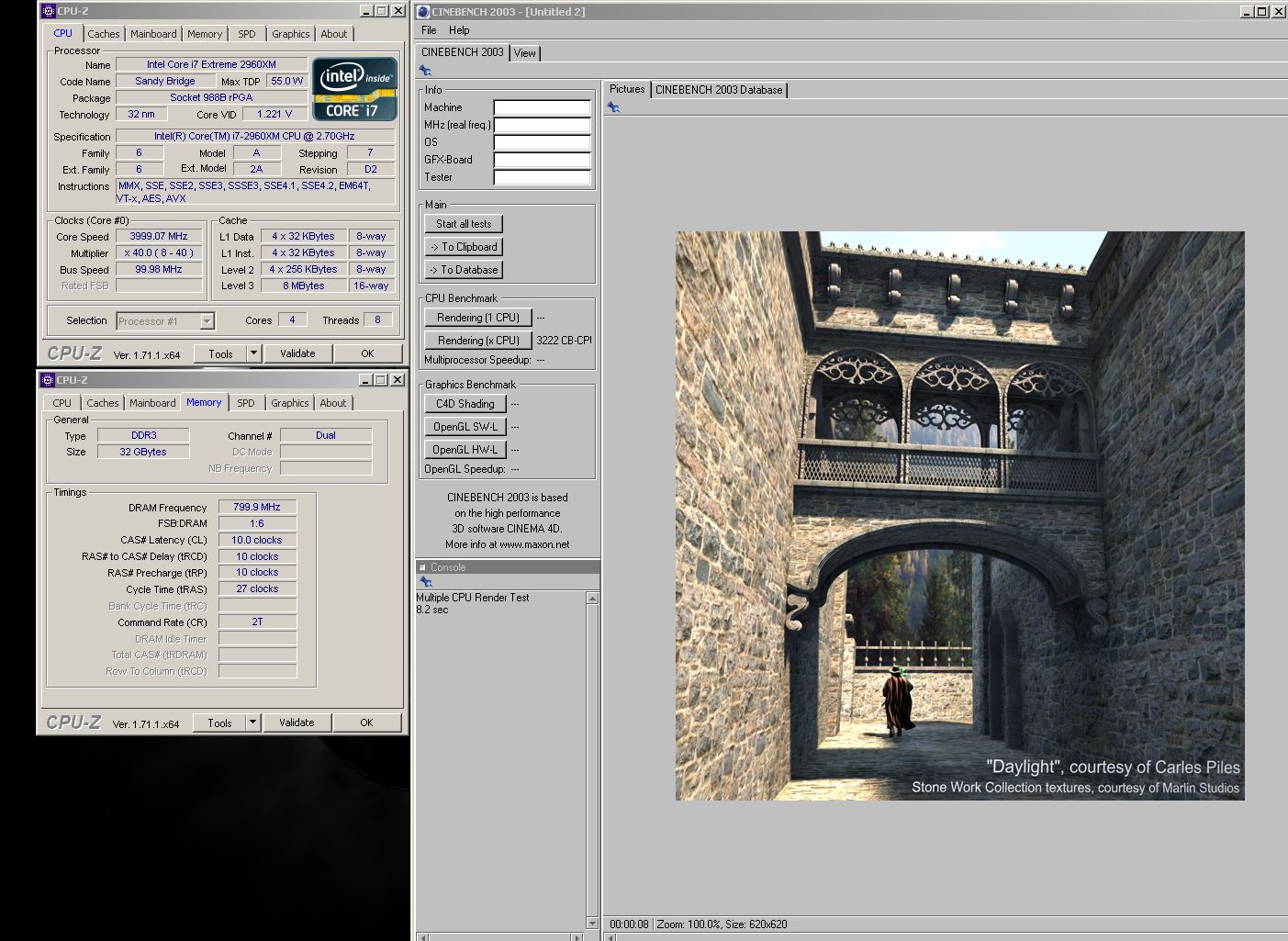Click the 3222 CB-CPU score text
The width and height of the screenshot is (1288, 941).
coord(564,341)
